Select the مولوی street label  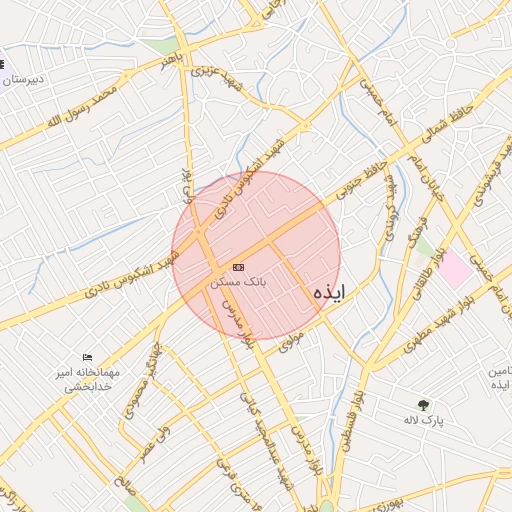pyautogui.click(x=291, y=342)
